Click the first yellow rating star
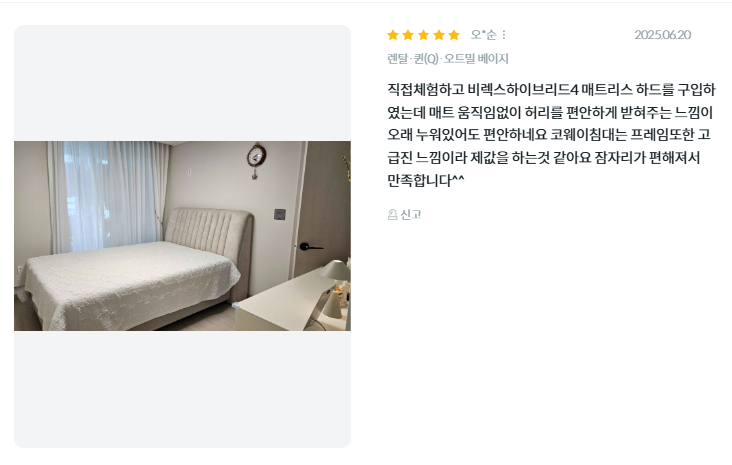732x465 pixels. pyautogui.click(x=393, y=35)
